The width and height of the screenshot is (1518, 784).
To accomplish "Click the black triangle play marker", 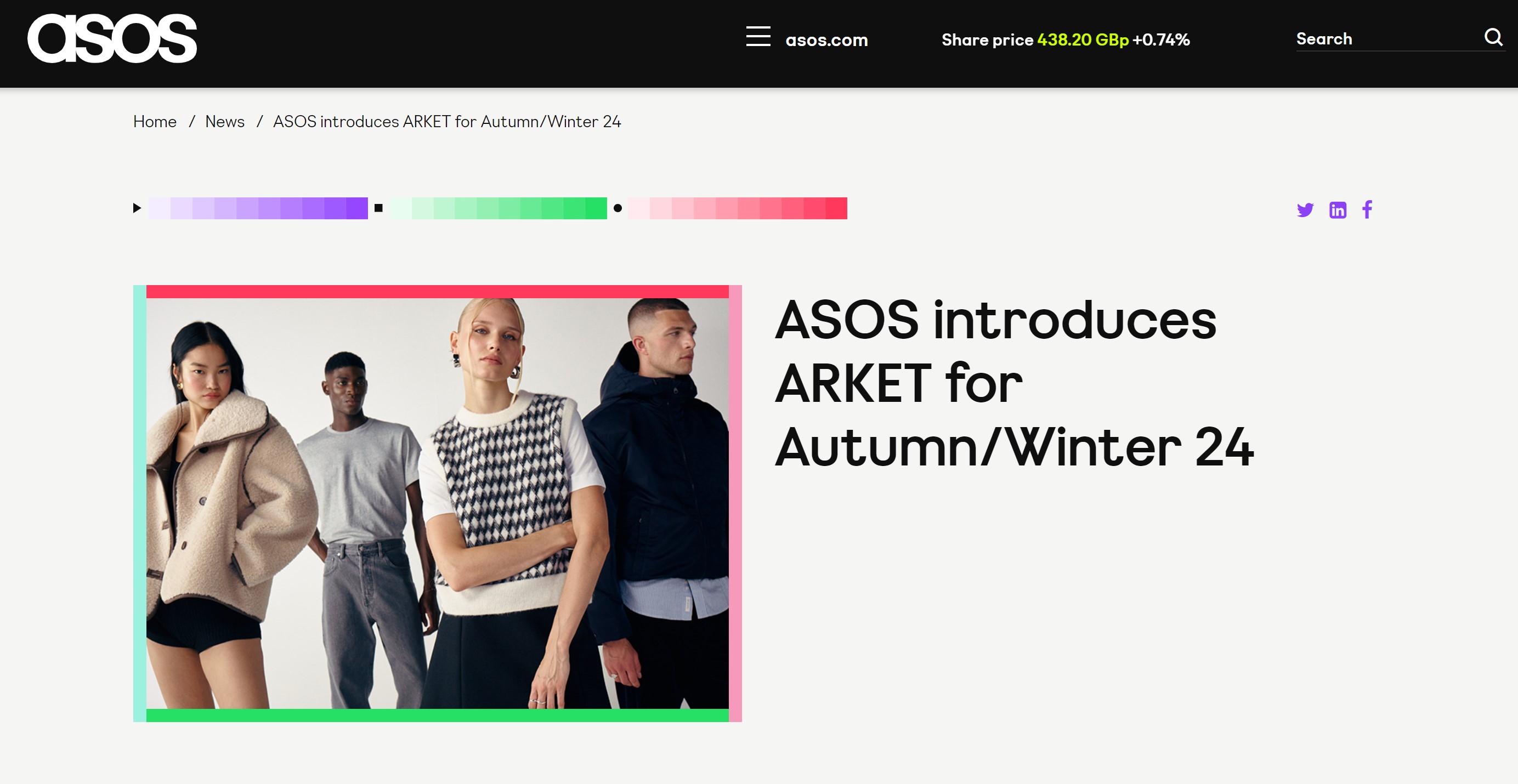I will [137, 208].
